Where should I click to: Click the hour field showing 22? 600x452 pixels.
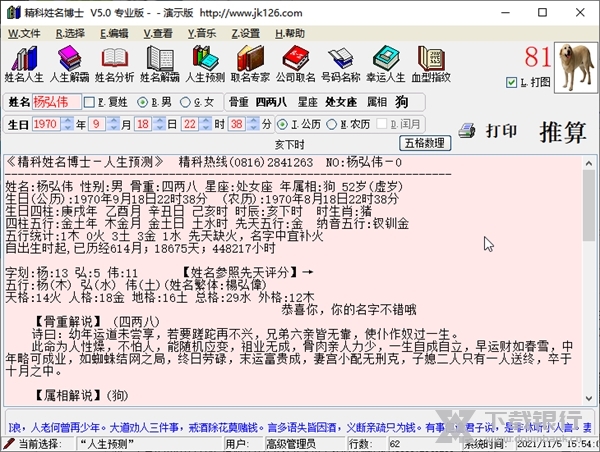click(x=191, y=124)
